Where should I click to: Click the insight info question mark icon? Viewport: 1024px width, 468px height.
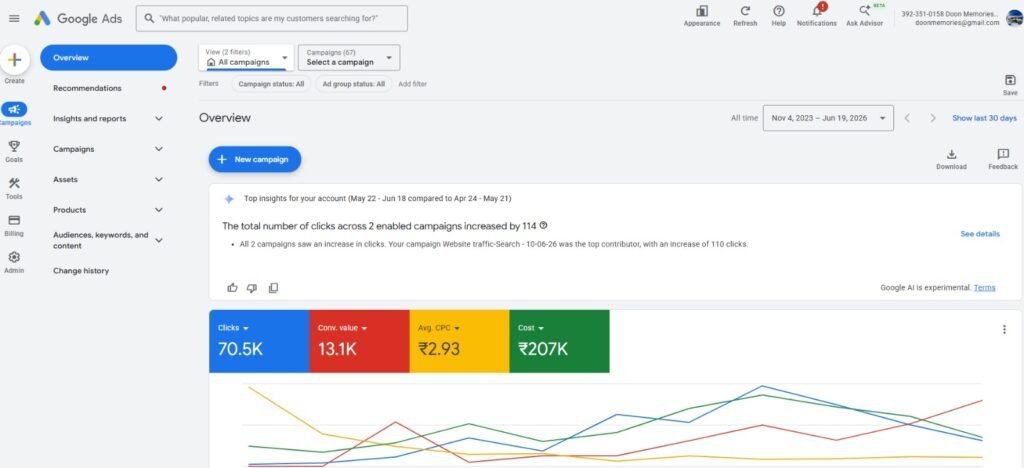(543, 226)
